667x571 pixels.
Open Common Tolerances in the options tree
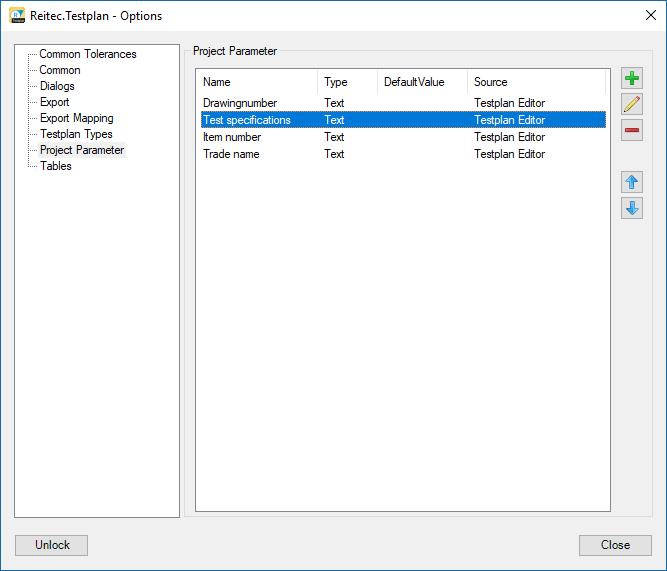click(x=87, y=54)
